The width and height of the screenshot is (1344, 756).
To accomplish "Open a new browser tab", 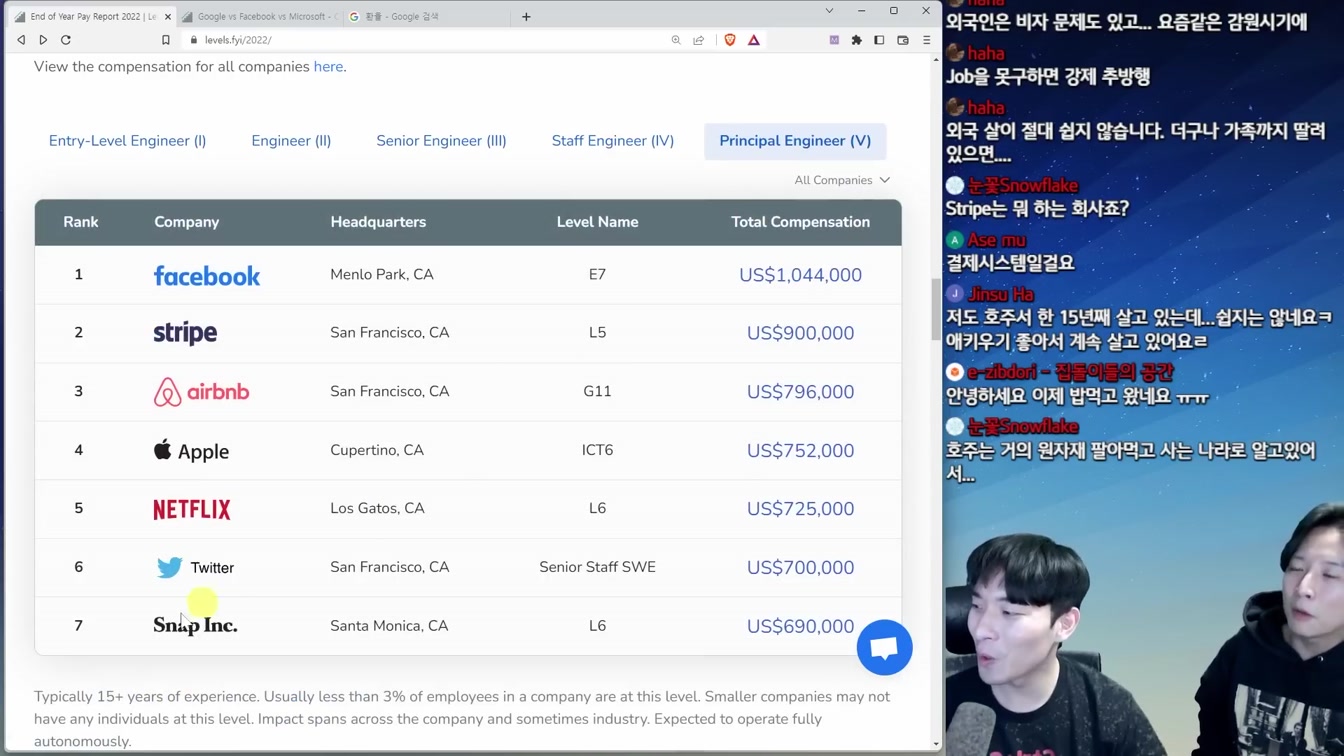I will point(526,16).
